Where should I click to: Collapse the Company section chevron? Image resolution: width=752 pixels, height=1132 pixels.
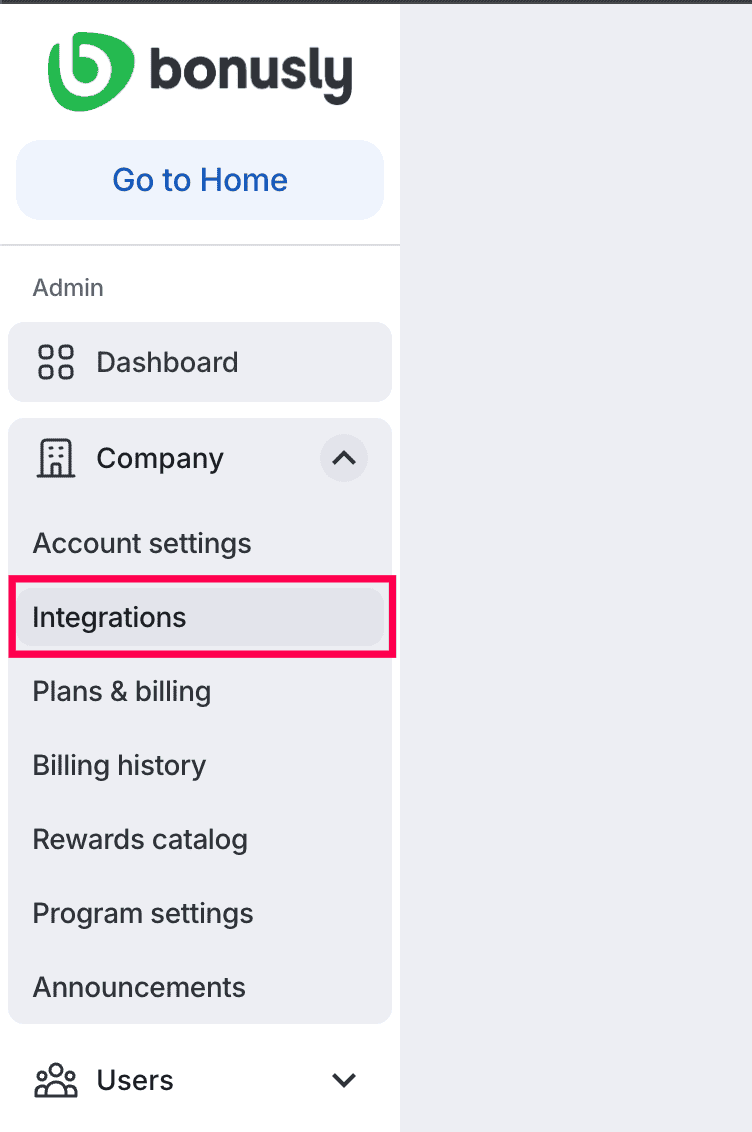tap(343, 458)
